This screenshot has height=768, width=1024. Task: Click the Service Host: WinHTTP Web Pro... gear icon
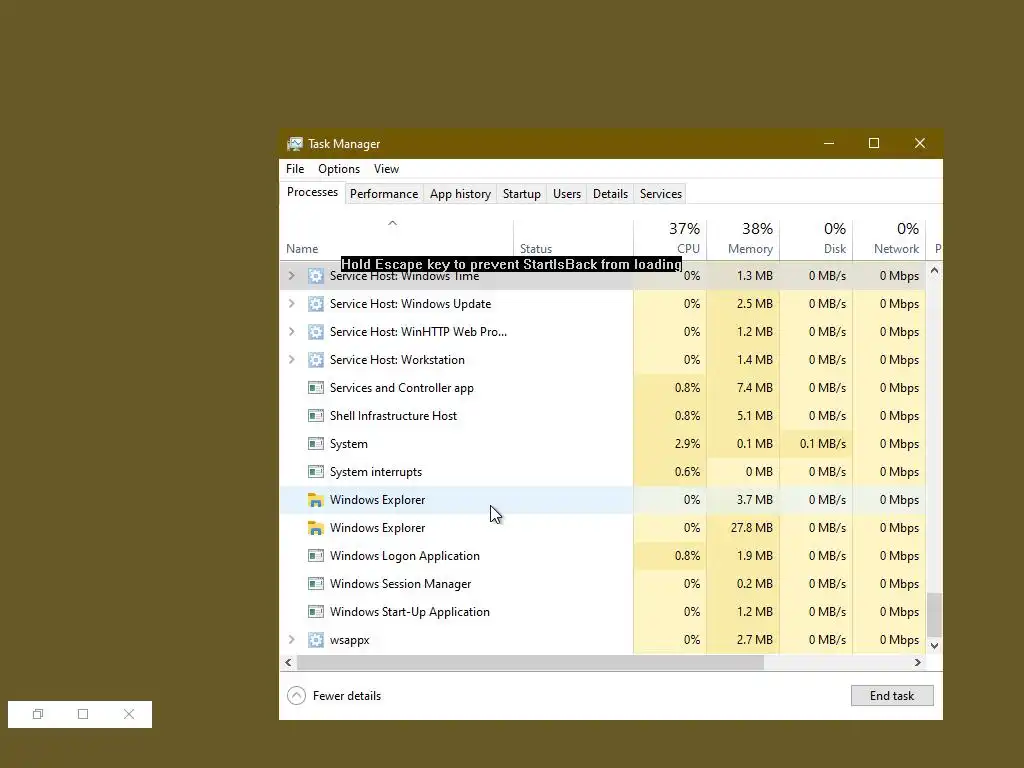pyautogui.click(x=315, y=332)
